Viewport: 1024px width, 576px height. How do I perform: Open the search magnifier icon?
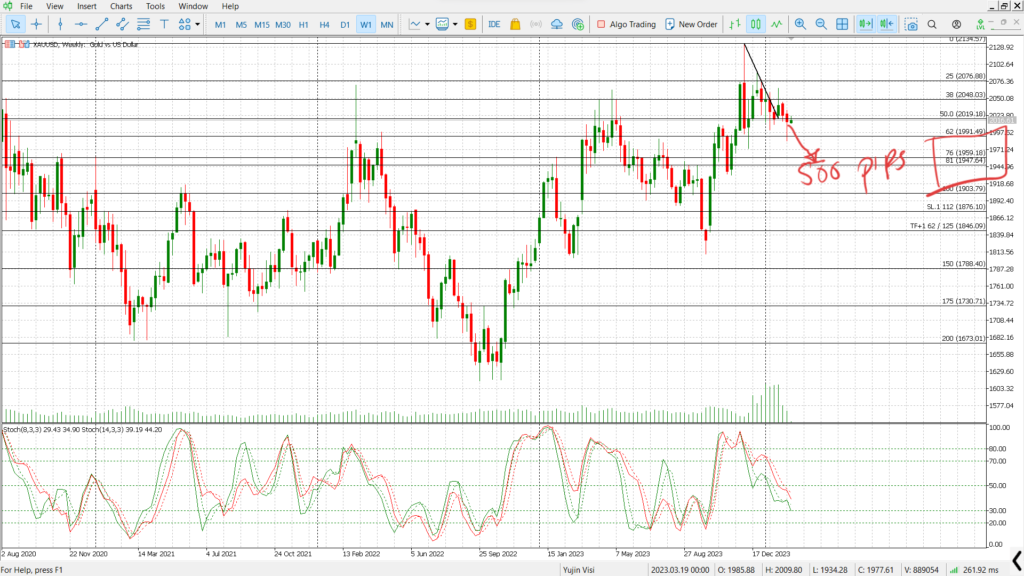click(x=933, y=24)
